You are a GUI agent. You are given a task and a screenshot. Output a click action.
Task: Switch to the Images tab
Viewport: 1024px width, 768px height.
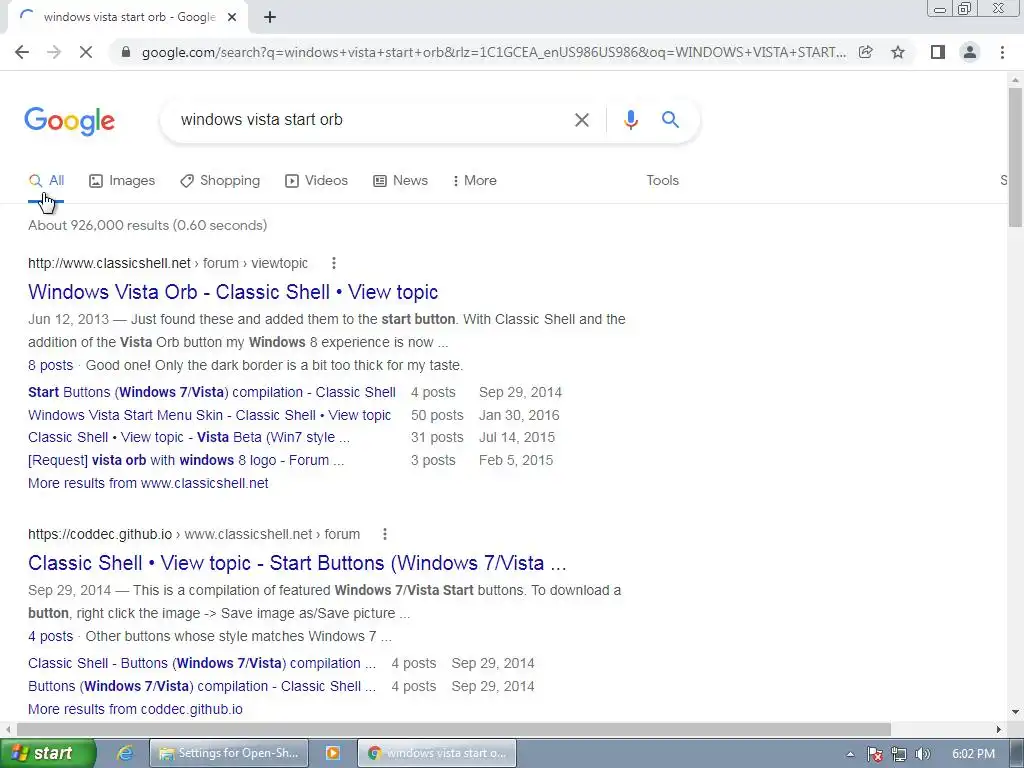(122, 181)
